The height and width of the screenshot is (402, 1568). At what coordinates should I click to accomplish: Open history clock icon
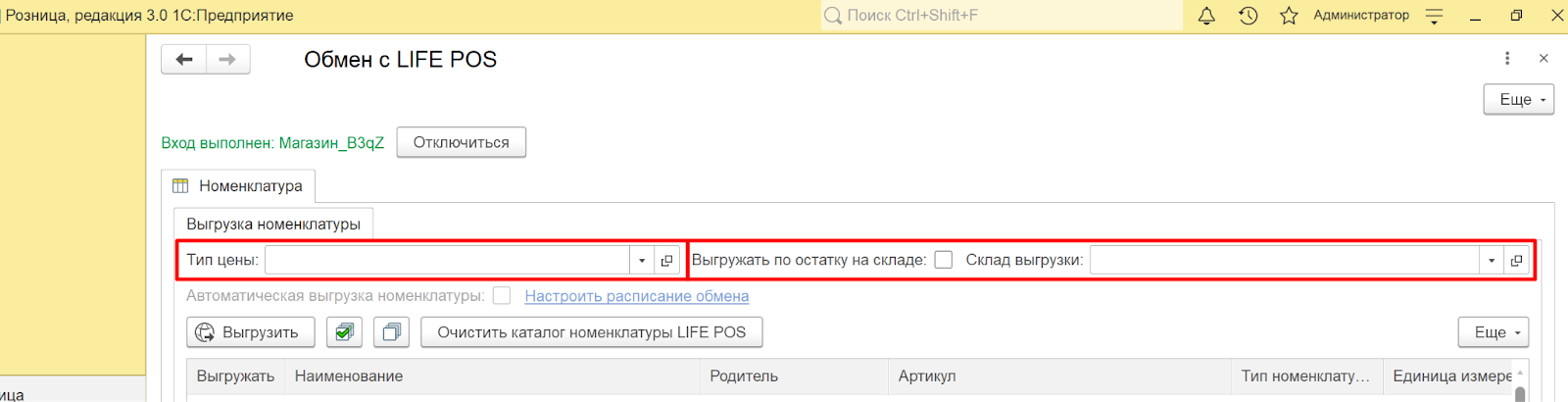point(1248,16)
